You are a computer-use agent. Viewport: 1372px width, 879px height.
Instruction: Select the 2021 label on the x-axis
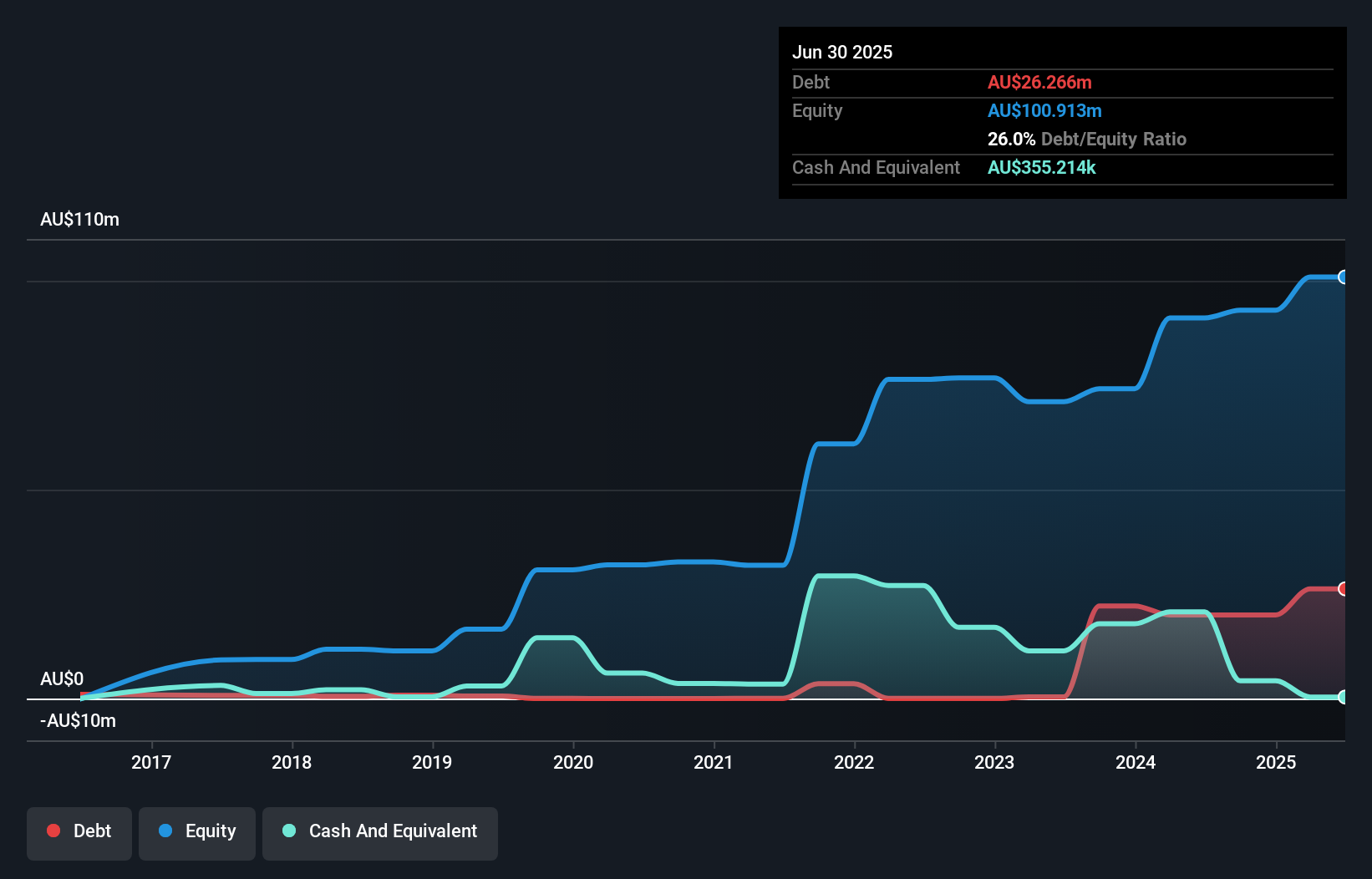[x=714, y=762]
